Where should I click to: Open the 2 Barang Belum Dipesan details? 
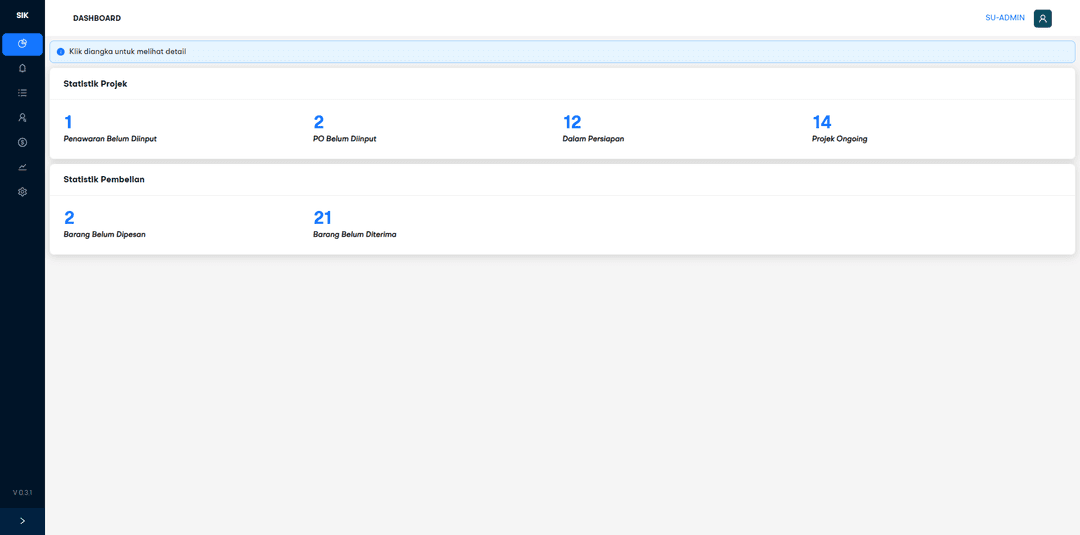(69, 217)
